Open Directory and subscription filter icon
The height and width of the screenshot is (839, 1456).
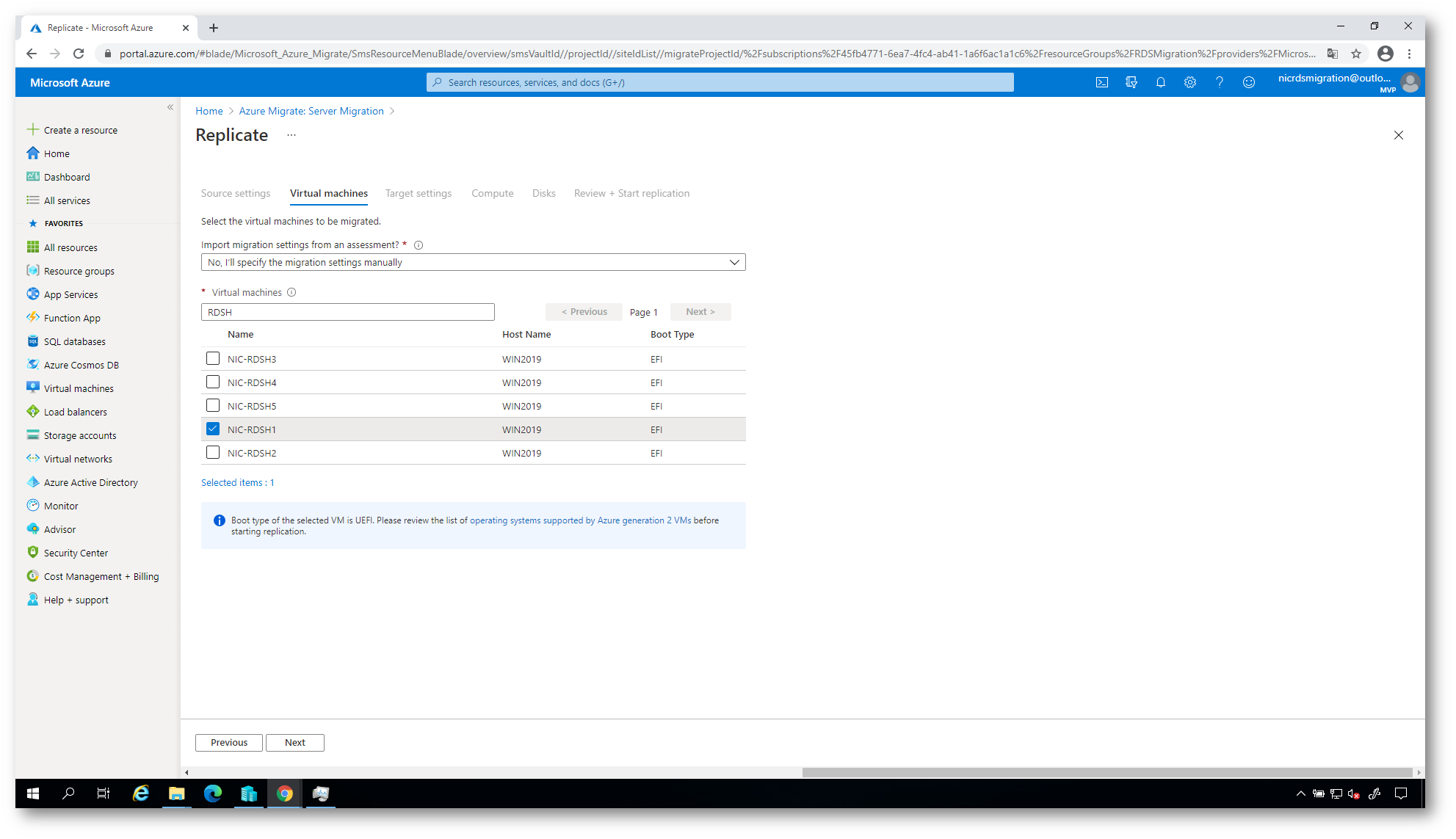(x=1131, y=82)
